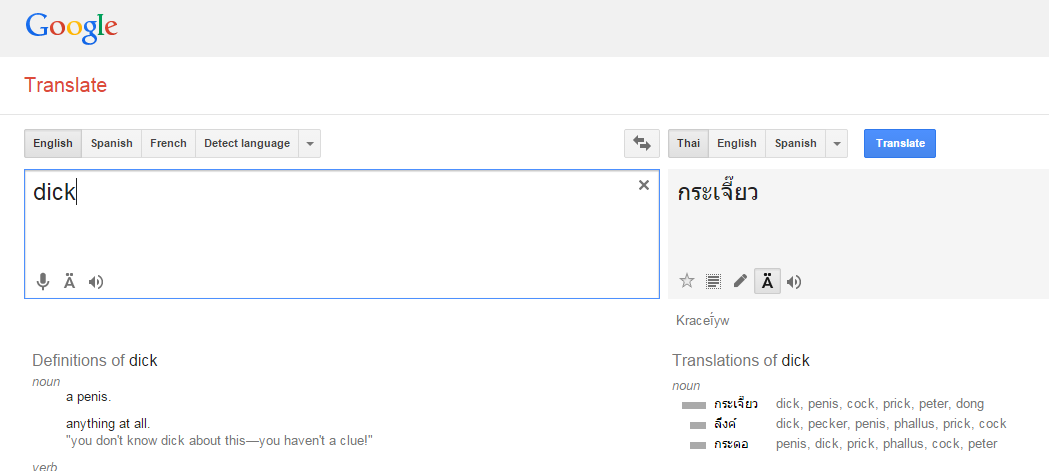Select Spanish as source language

pyautogui.click(x=112, y=143)
